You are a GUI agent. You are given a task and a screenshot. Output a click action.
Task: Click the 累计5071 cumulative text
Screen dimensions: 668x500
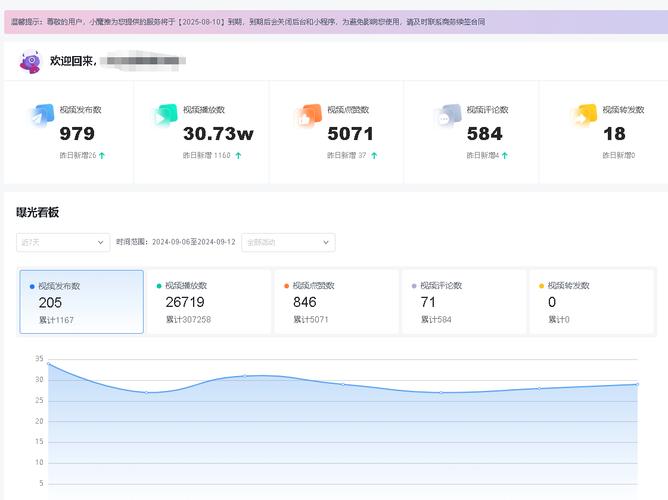pos(311,319)
